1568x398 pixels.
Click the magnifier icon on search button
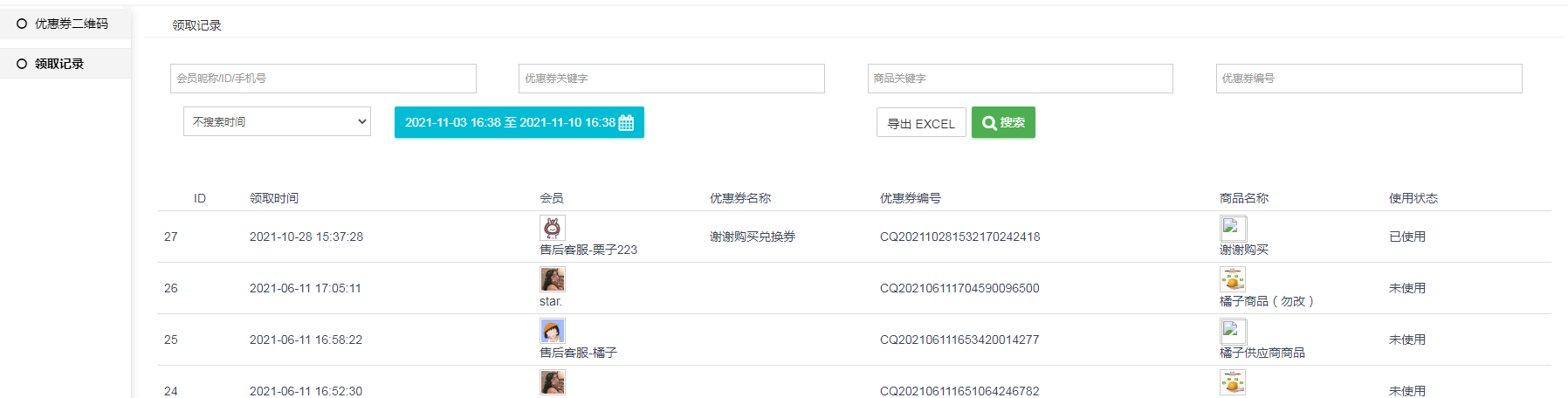tap(989, 123)
